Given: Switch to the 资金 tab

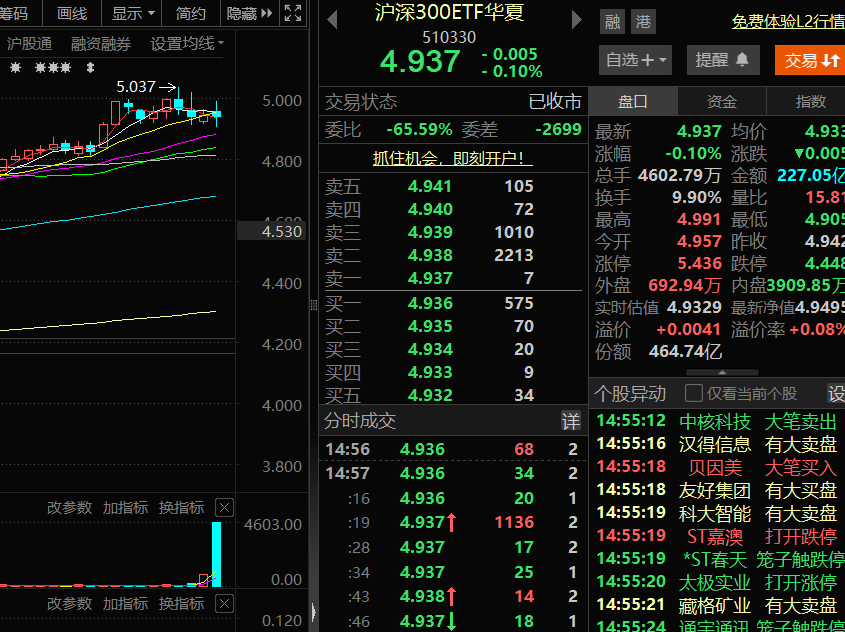Looking at the screenshot, I should pyautogui.click(x=722, y=101).
